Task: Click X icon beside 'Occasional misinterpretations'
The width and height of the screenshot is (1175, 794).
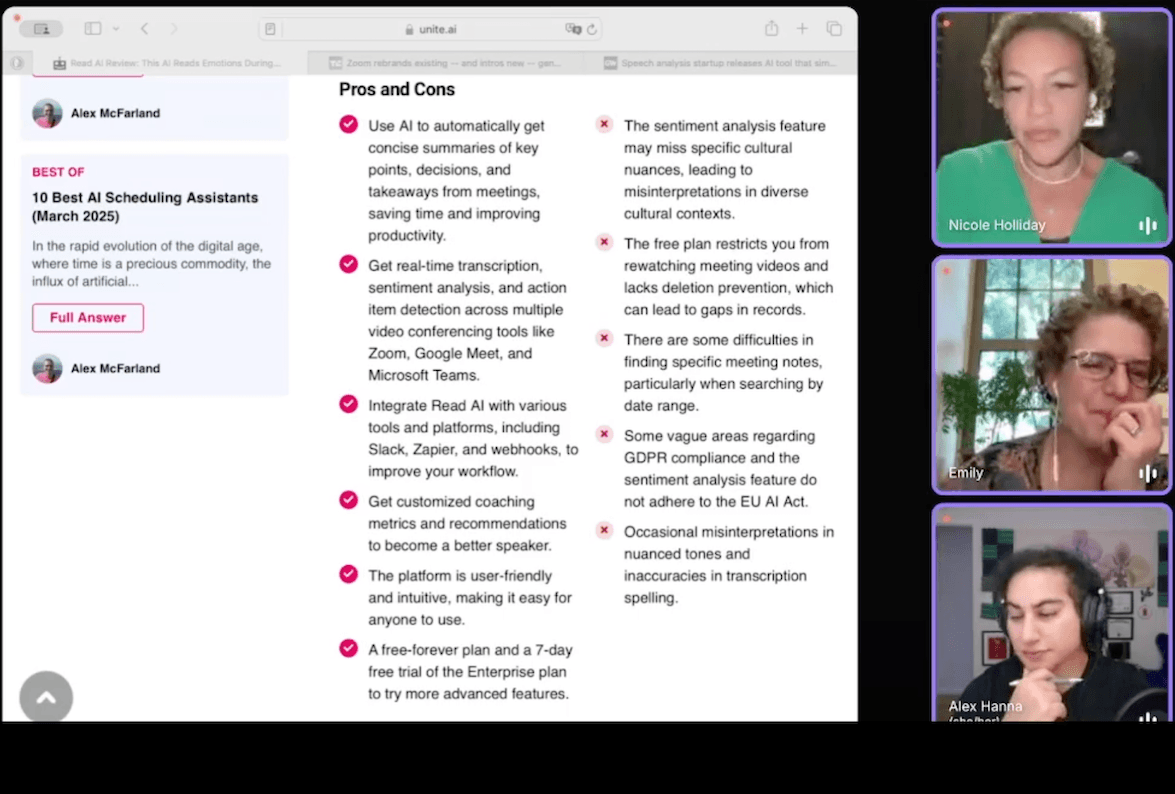Action: tap(604, 530)
